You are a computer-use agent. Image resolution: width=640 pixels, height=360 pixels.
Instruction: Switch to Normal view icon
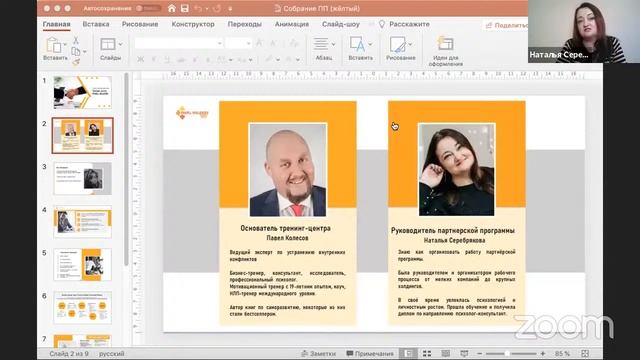pos(408,353)
